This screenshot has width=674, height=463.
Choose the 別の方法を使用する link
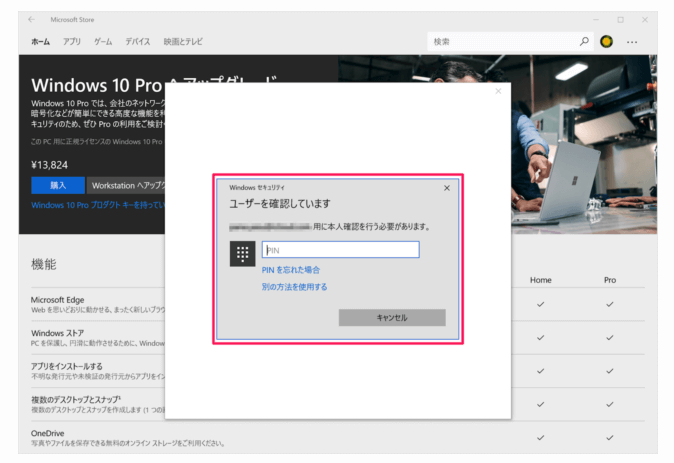click(294, 287)
